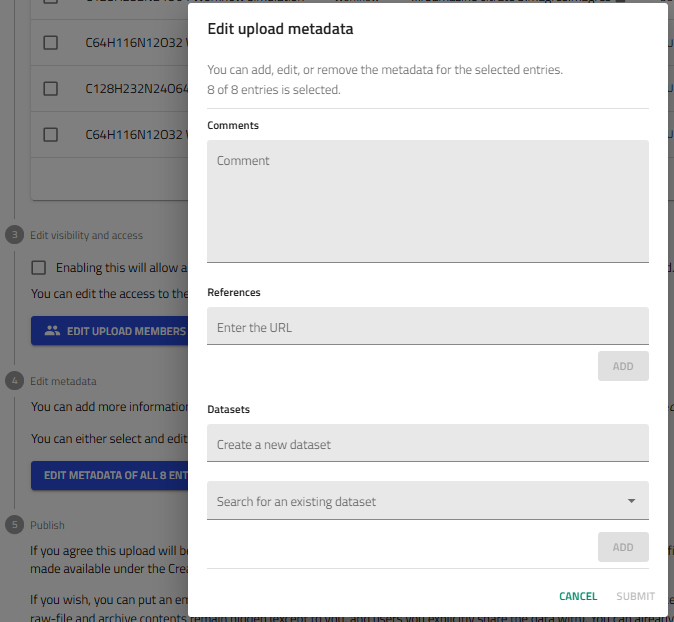Click the people icon on Edit Upload Members
Screen dimensions: 674x622
pos(52,331)
